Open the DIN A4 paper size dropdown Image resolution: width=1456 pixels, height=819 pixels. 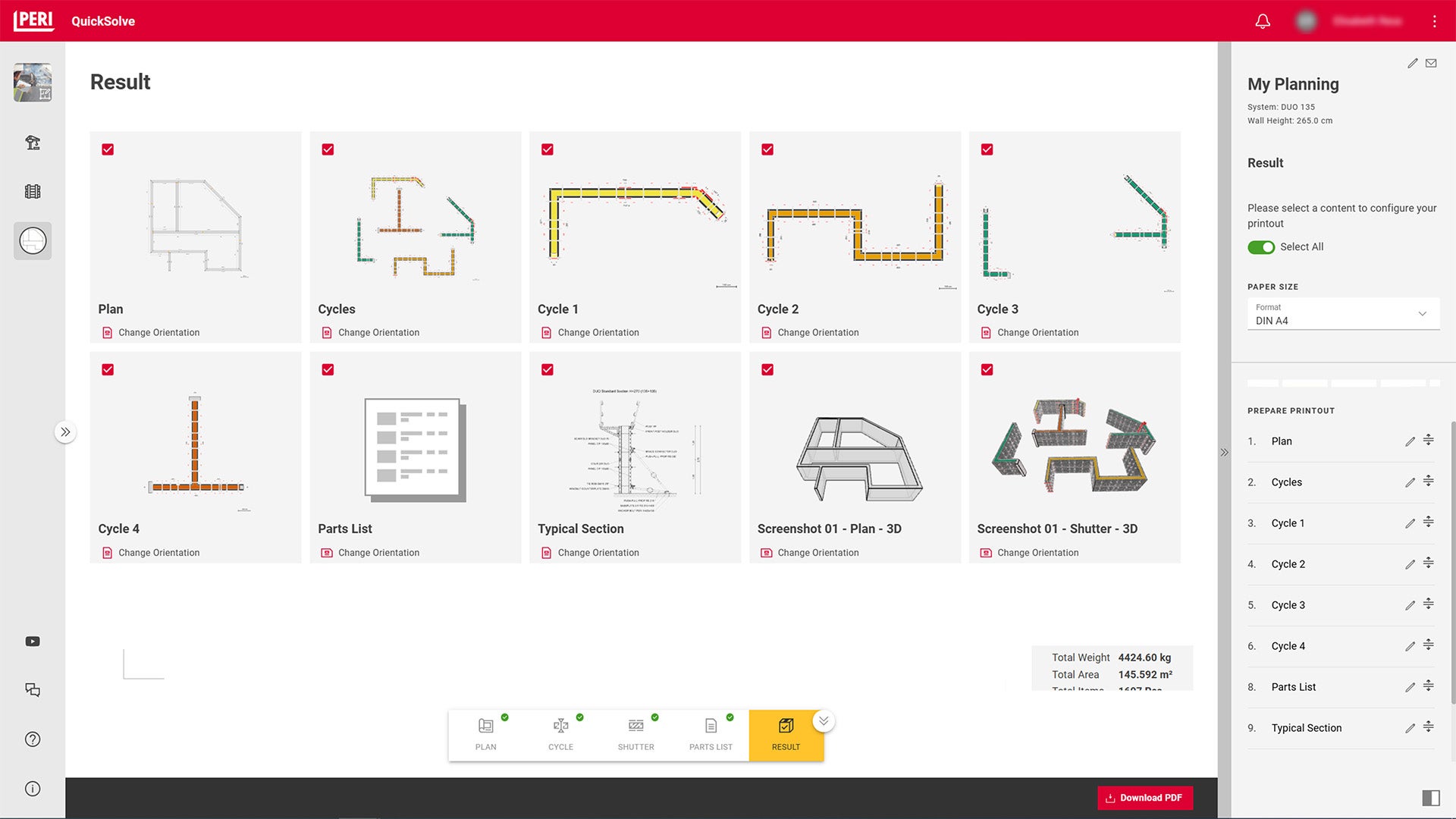1422,314
